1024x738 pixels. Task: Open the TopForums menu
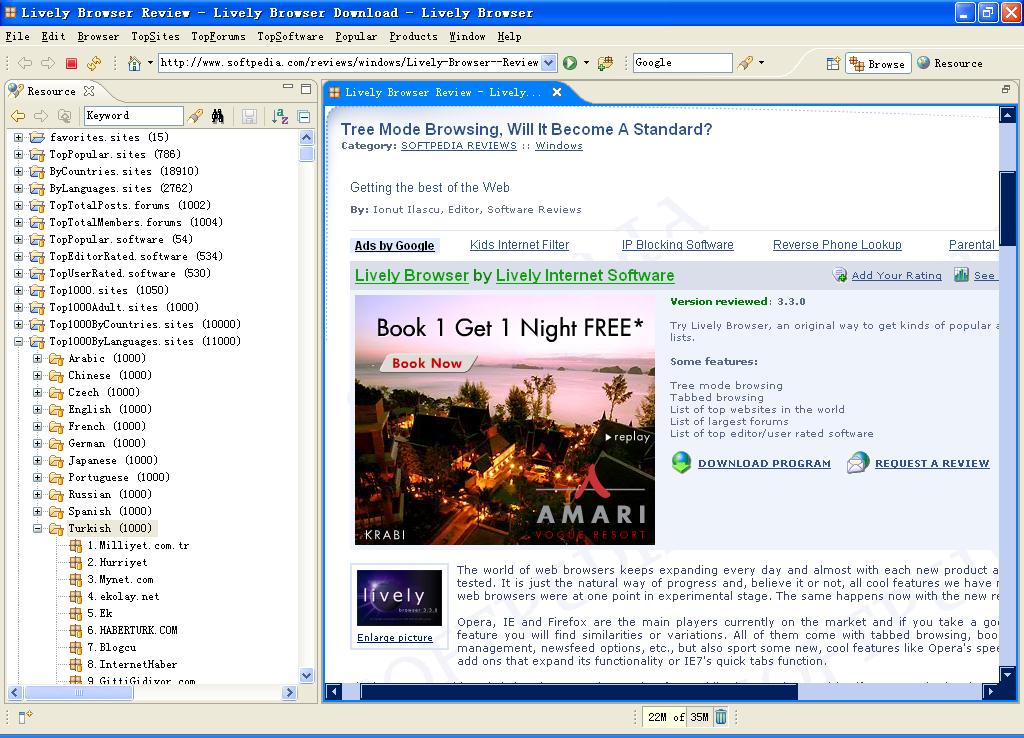(x=218, y=36)
